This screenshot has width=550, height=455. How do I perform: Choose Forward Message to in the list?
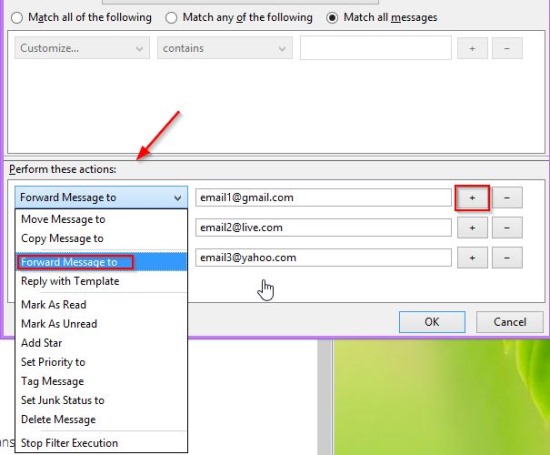[101, 262]
